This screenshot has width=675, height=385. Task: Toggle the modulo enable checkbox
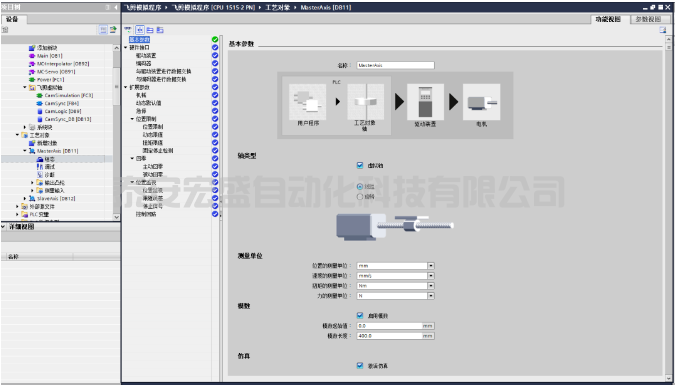click(x=360, y=316)
